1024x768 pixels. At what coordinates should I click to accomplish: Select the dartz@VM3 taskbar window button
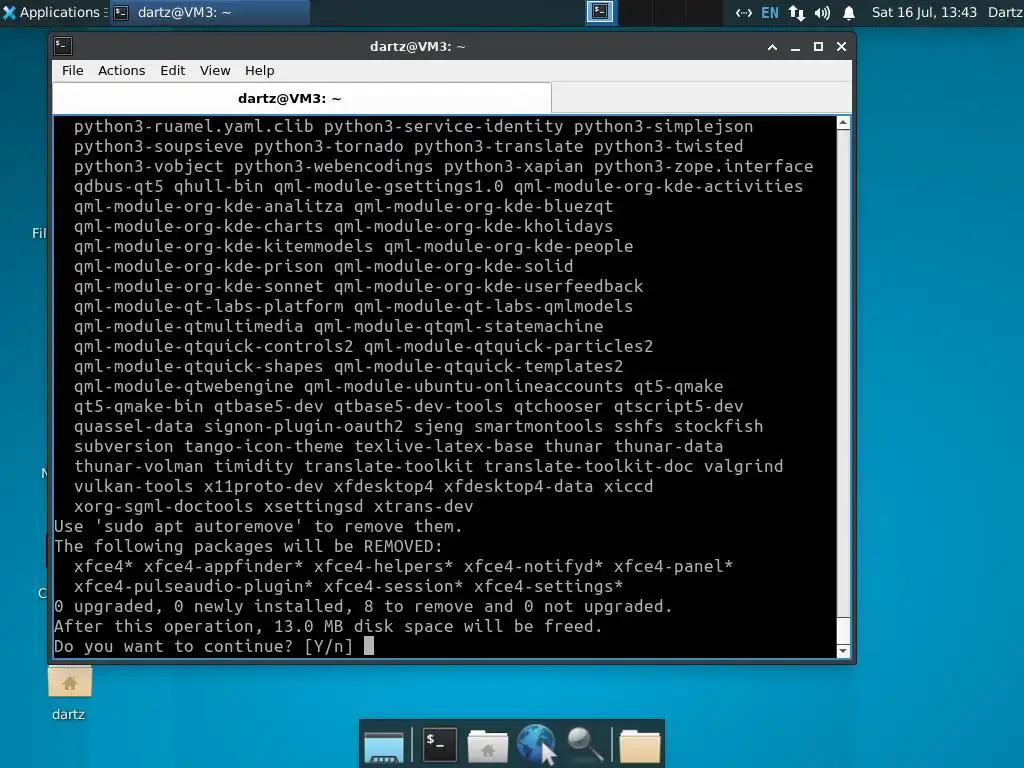coord(209,12)
